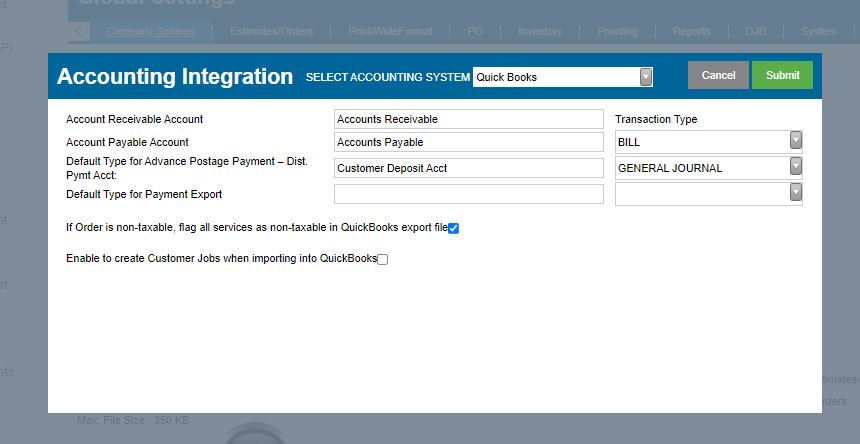Switch to the Inventory tab

tap(540, 31)
